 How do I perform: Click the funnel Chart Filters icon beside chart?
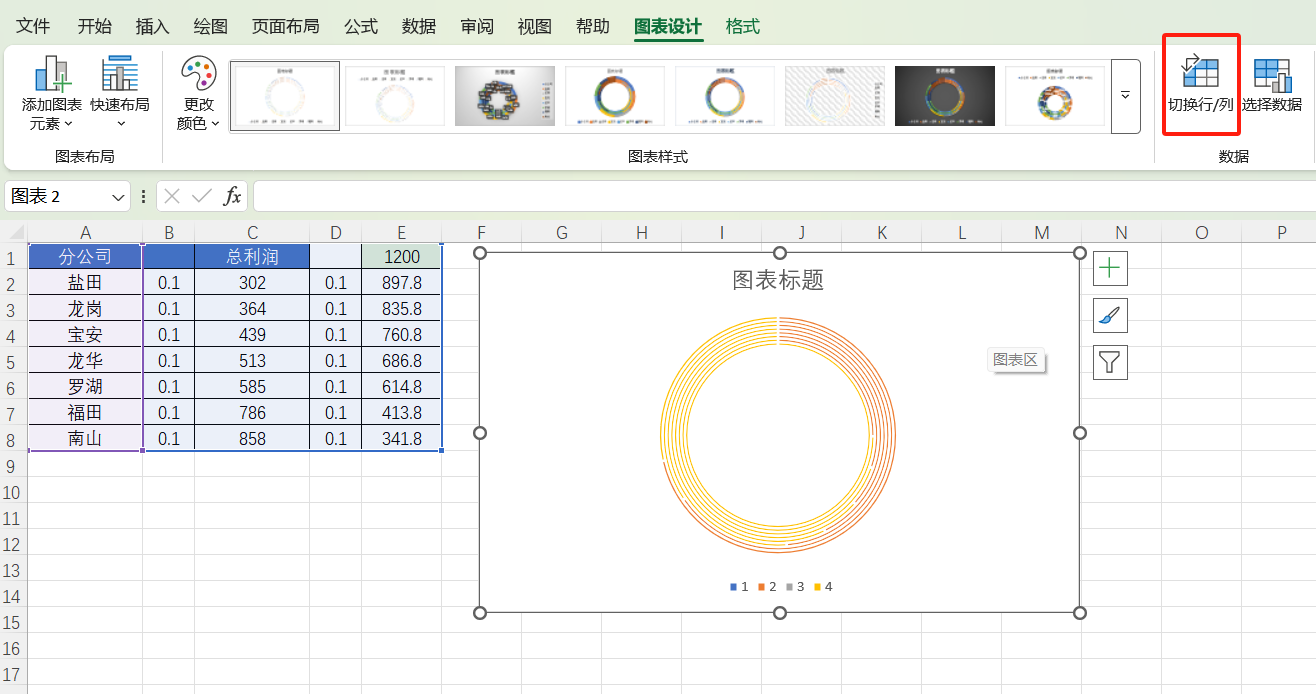1110,363
